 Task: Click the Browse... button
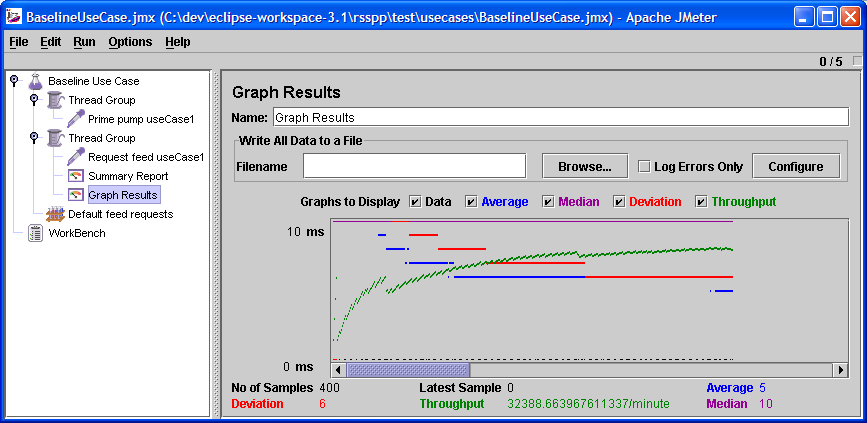585,166
